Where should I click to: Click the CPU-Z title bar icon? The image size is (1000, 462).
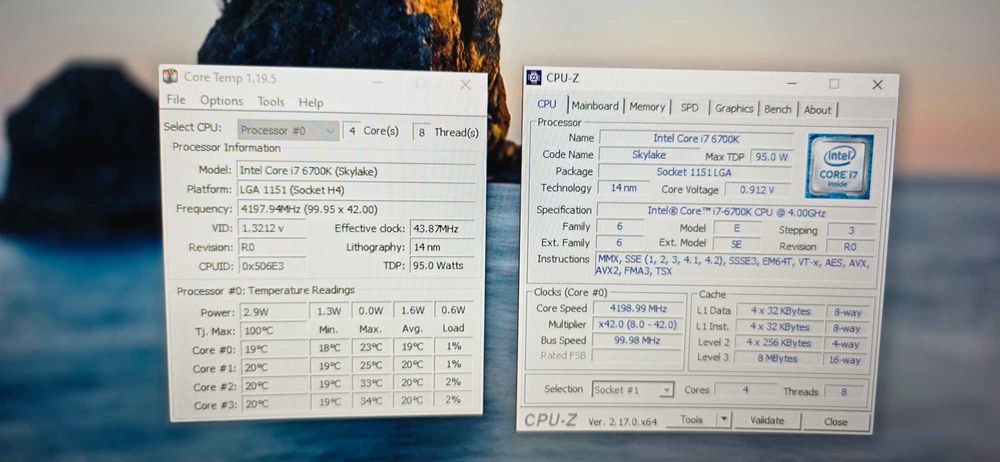533,78
